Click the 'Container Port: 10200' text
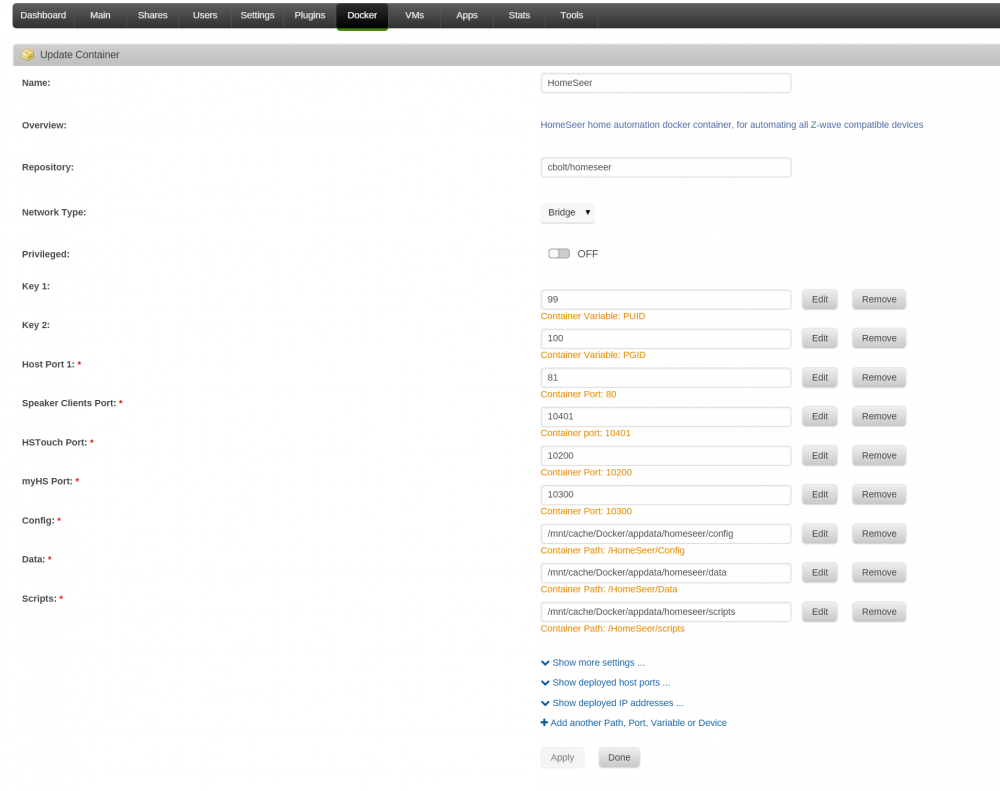Screen dimensions: 1000x791 [585, 473]
